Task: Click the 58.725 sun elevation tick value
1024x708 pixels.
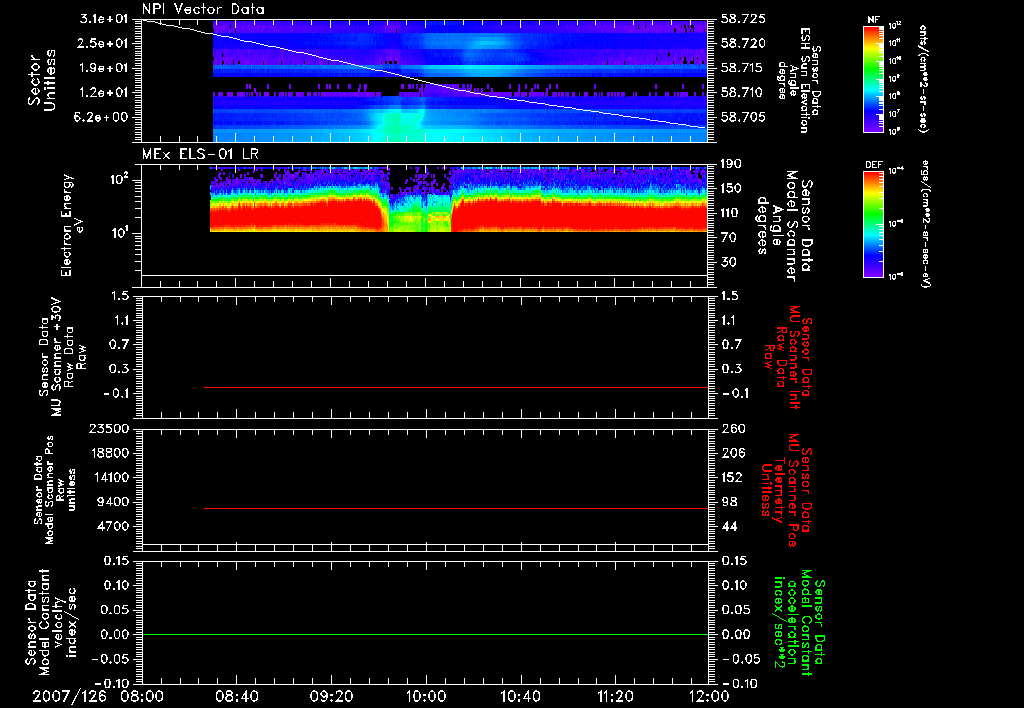Action: [x=743, y=20]
